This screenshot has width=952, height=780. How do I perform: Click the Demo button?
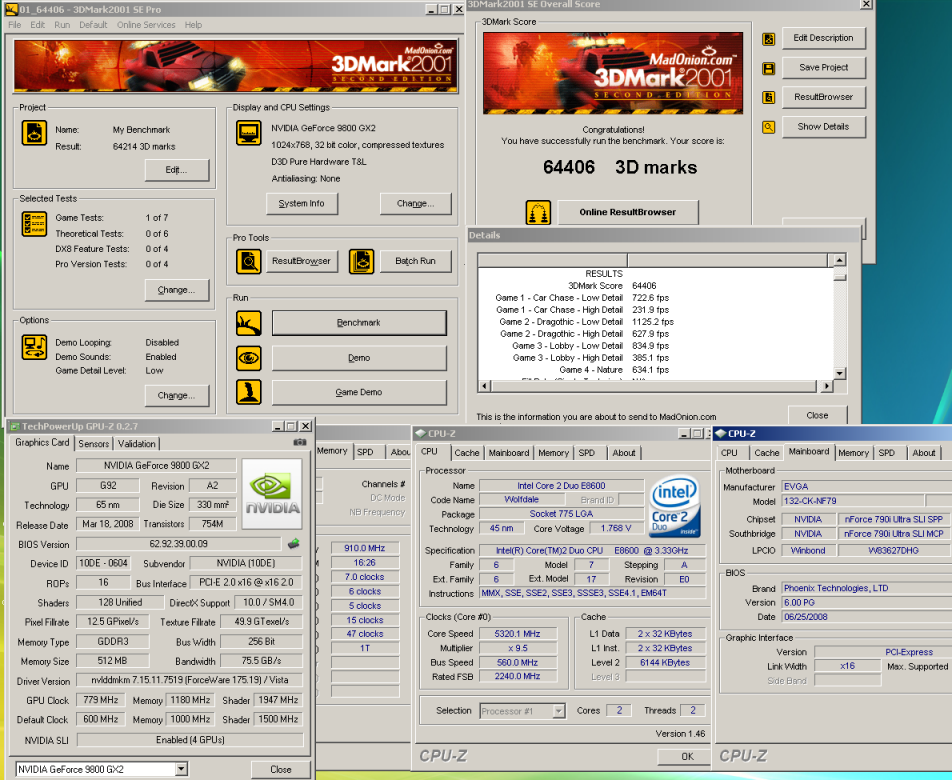point(359,358)
